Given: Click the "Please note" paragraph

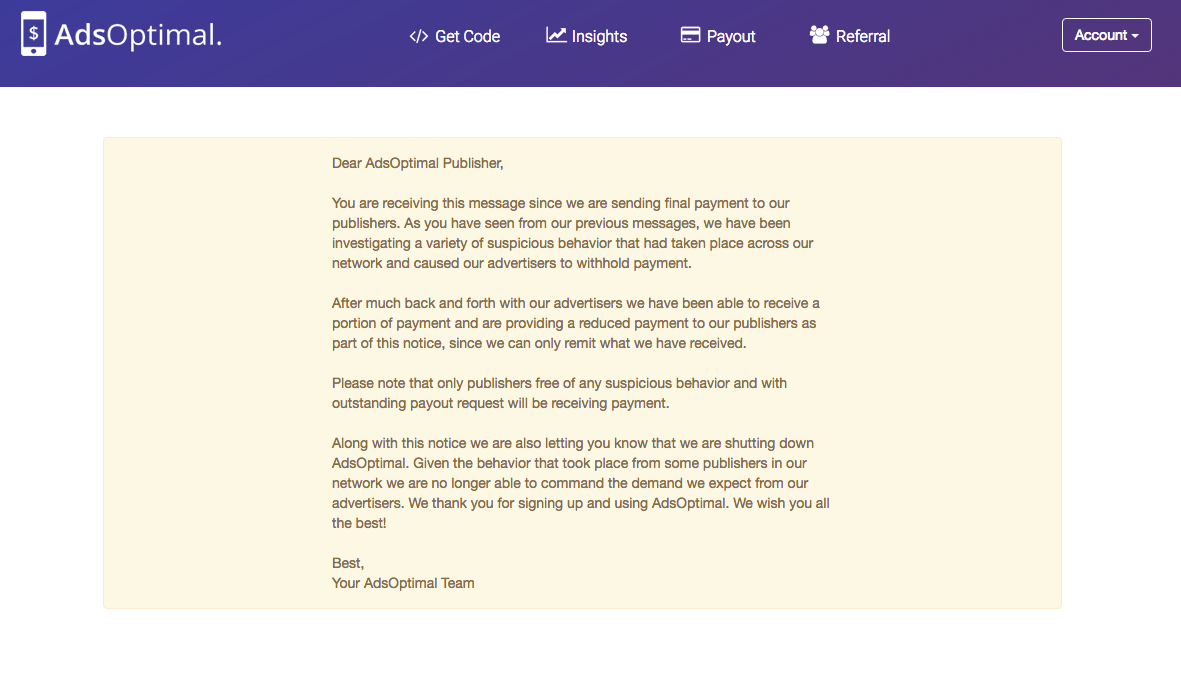Looking at the screenshot, I should click(x=559, y=393).
